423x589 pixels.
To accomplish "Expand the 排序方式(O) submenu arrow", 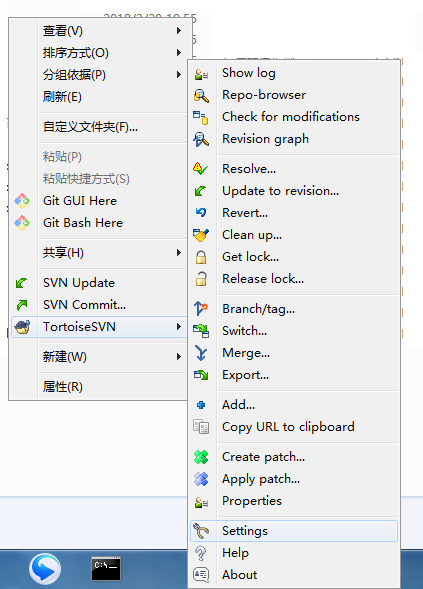I will (179, 53).
